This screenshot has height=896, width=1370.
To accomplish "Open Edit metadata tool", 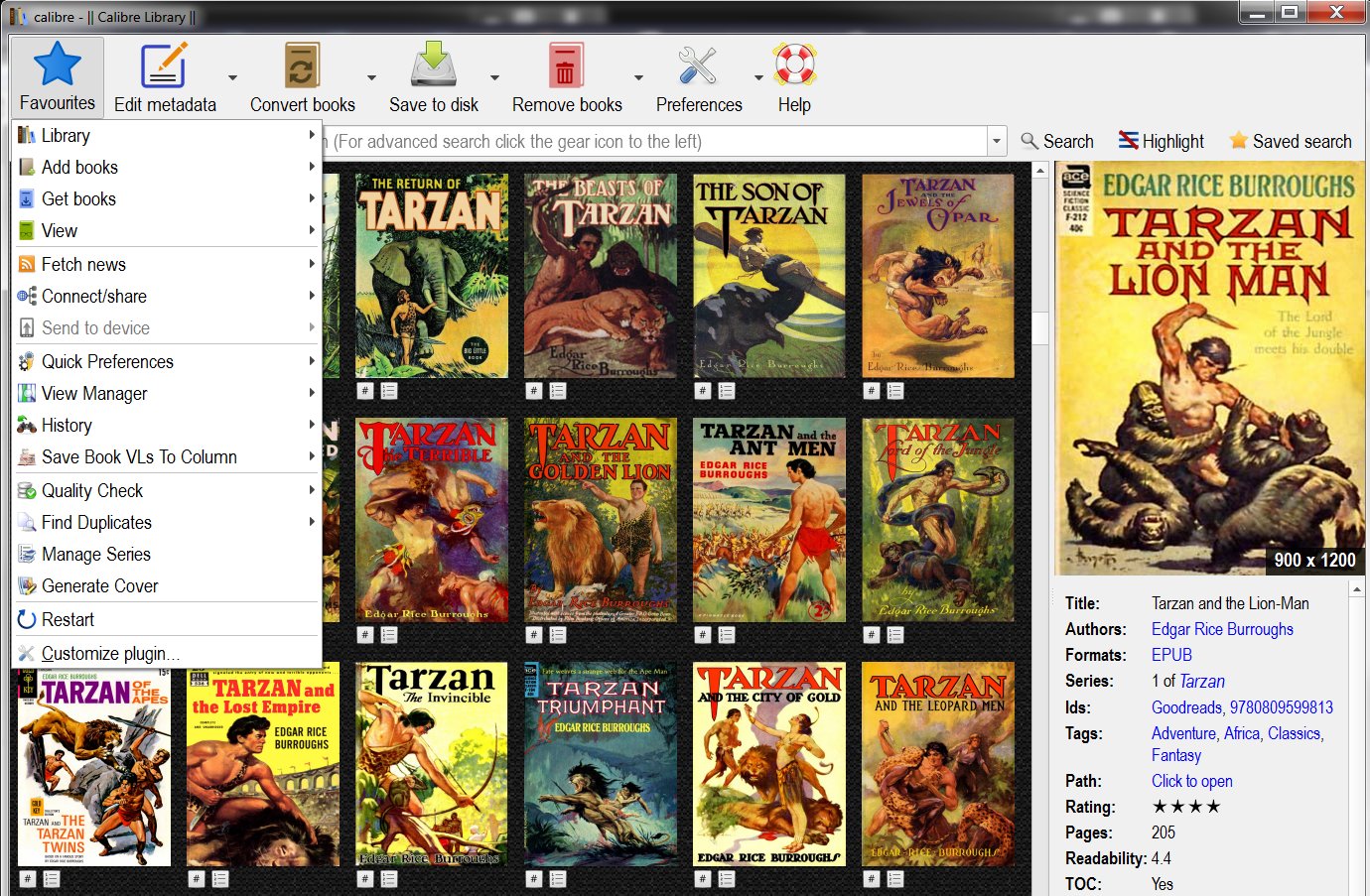I will (x=164, y=67).
